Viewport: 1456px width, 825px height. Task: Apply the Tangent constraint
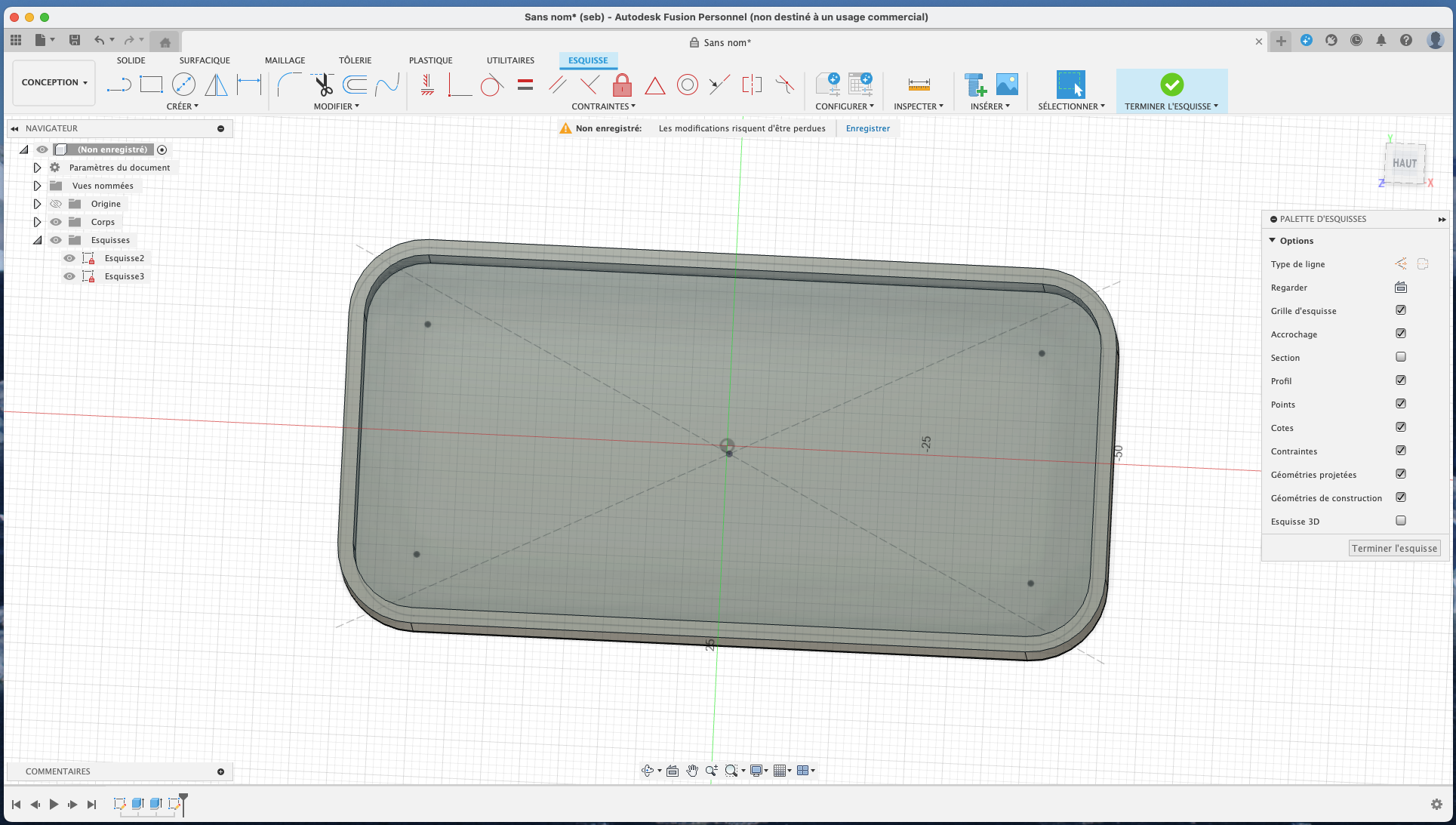491,85
